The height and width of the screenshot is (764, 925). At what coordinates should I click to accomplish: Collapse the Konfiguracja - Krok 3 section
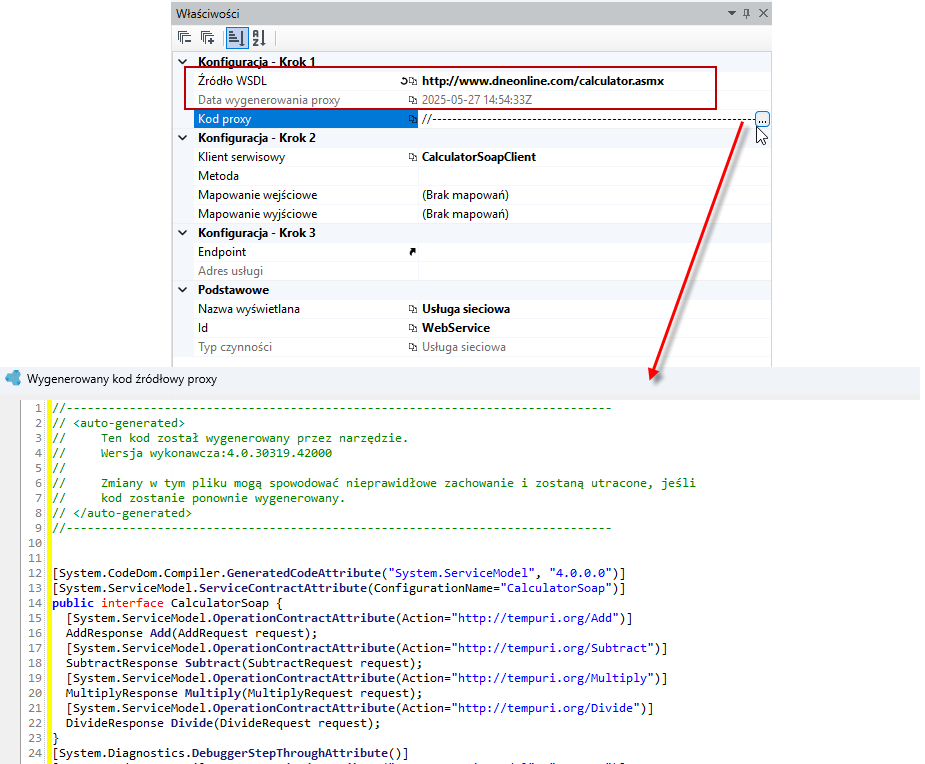click(x=183, y=232)
